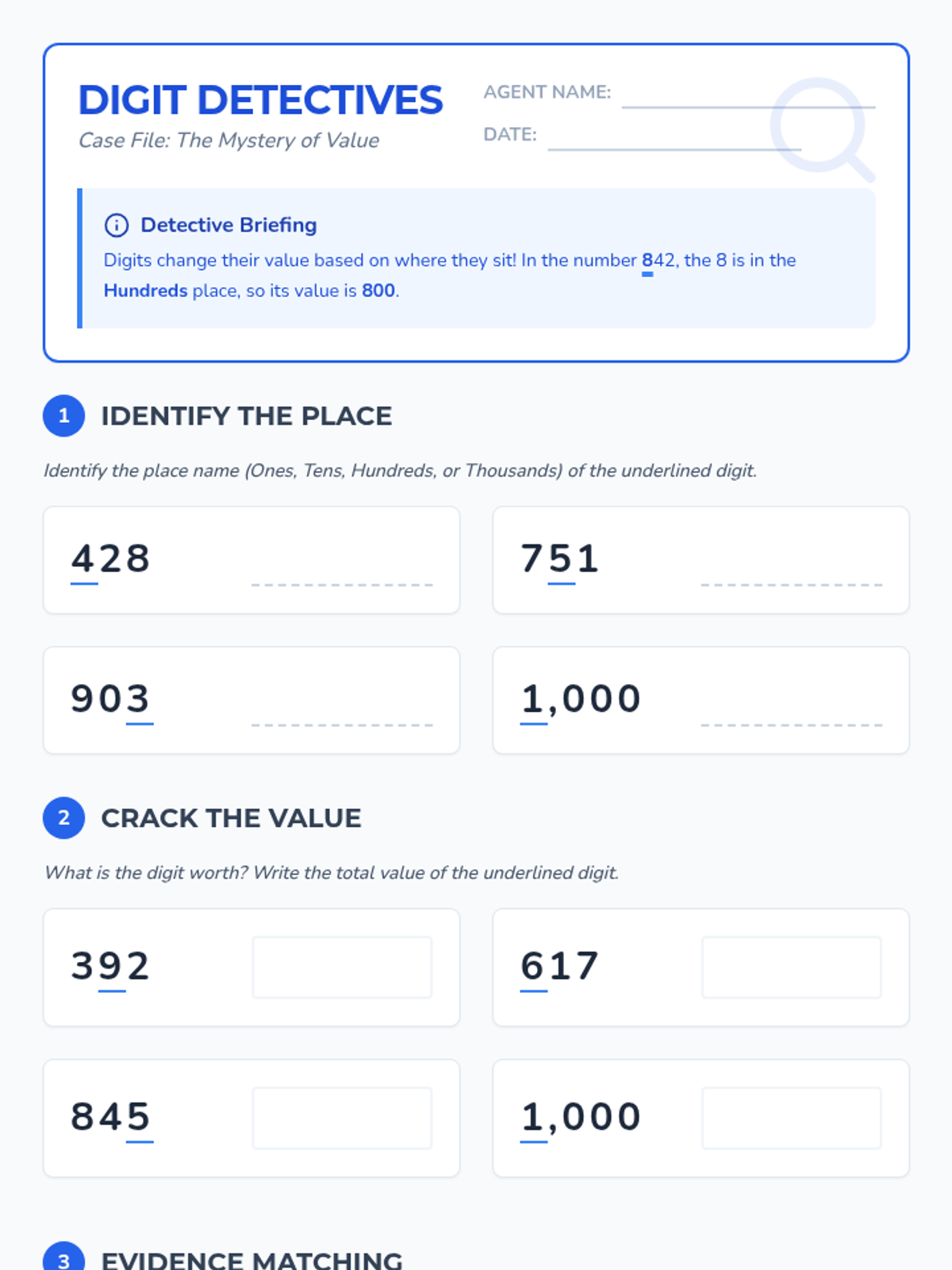Click the answer box next to 845

pos(342,1118)
